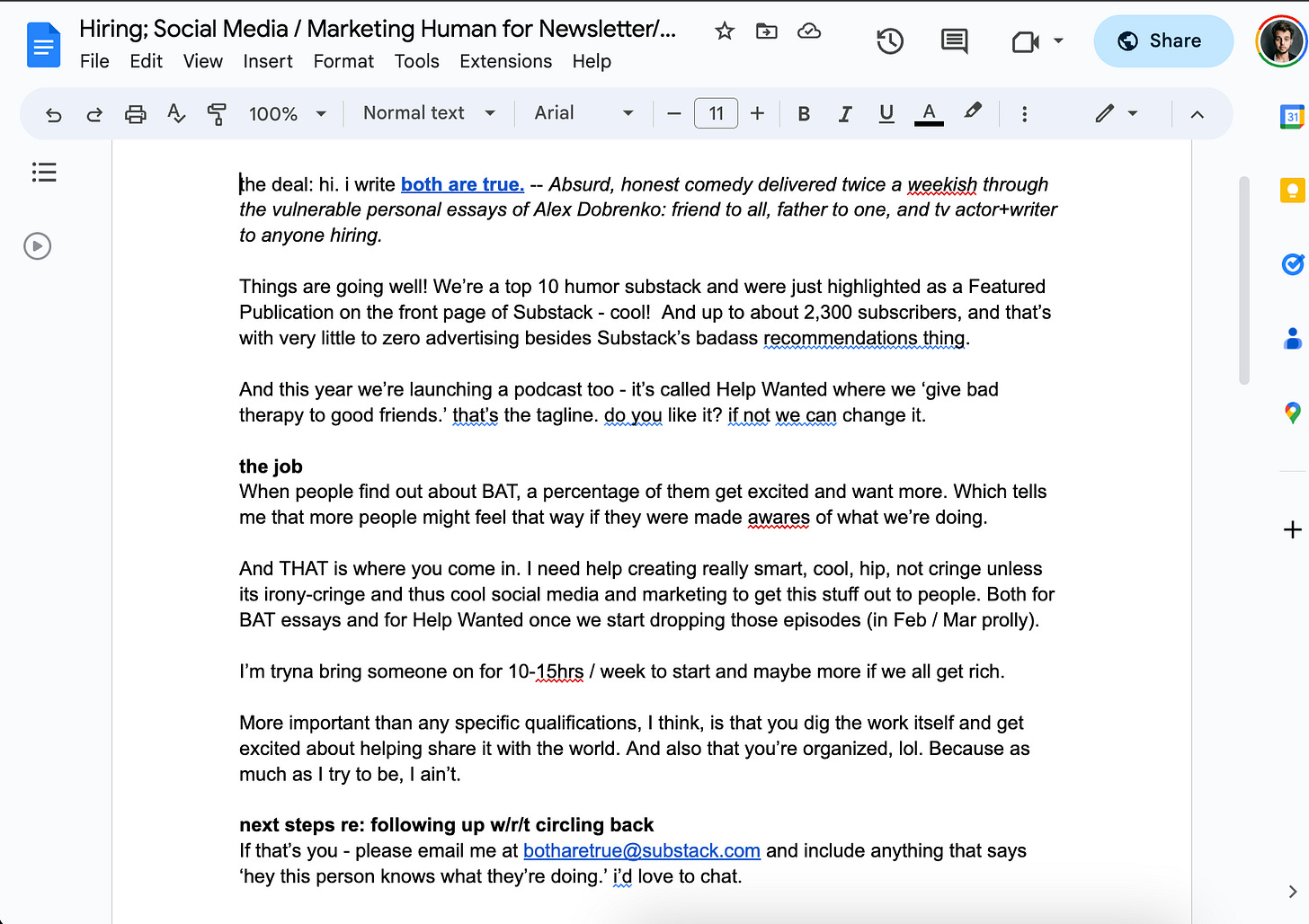Follow the 'both are true.' link
This screenshot has height=924, width=1309.
462,184
